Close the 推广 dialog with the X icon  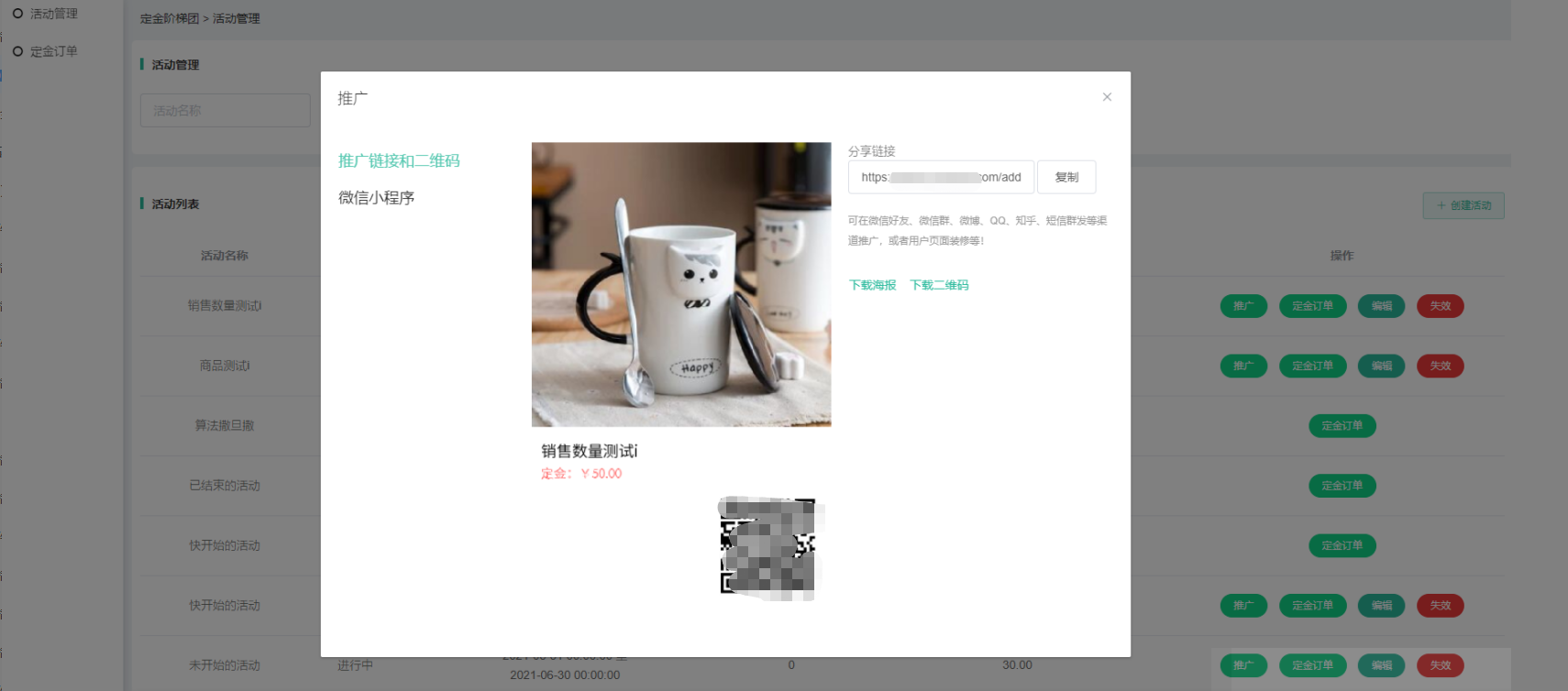click(1107, 97)
